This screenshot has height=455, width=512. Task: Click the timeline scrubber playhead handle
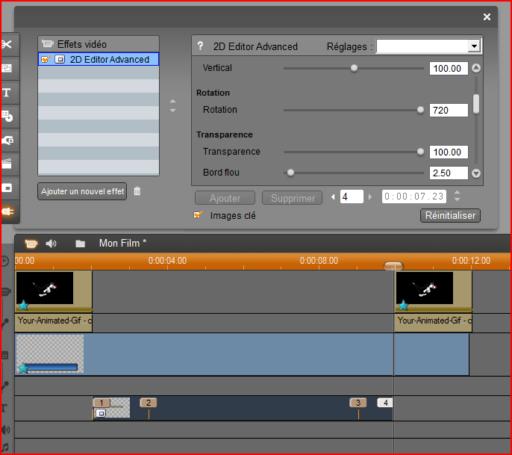393,266
